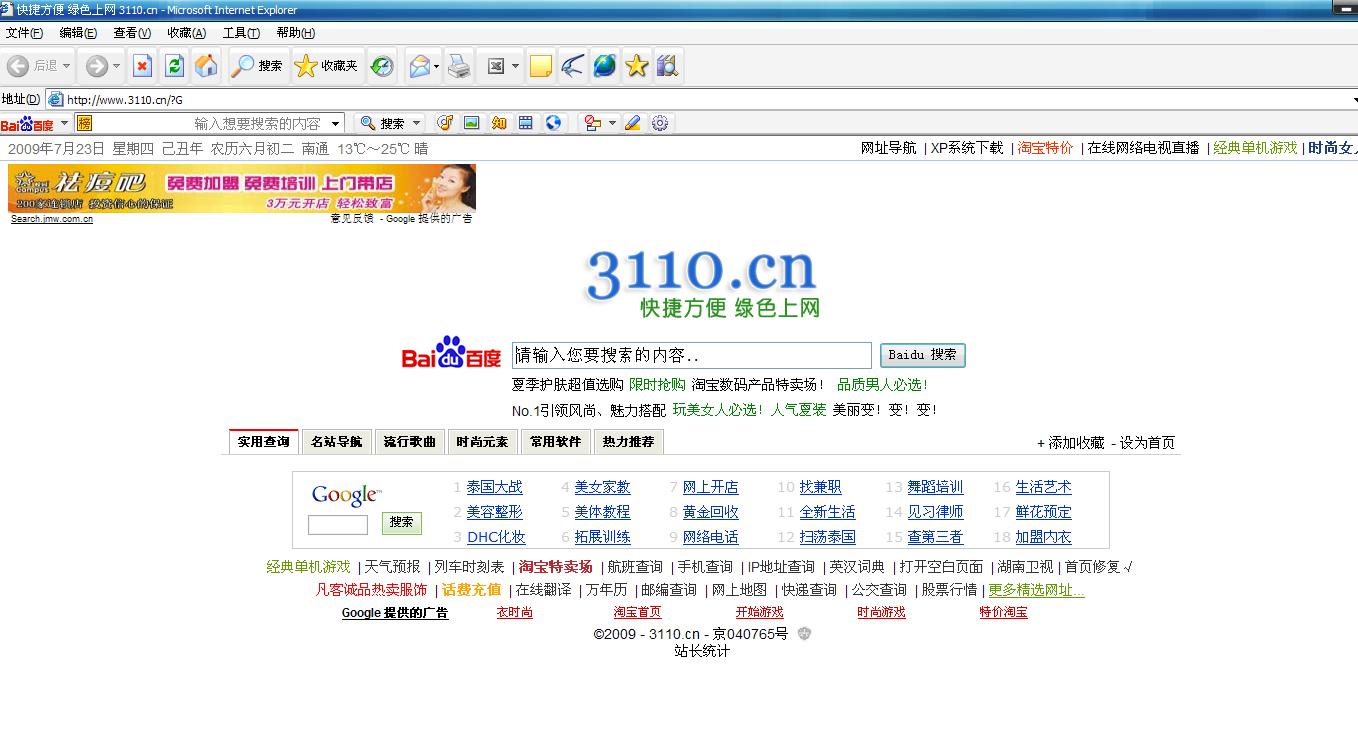The width and height of the screenshot is (1358, 730).
Task: Switch to the 流行歌曲 tab
Action: pos(410,442)
